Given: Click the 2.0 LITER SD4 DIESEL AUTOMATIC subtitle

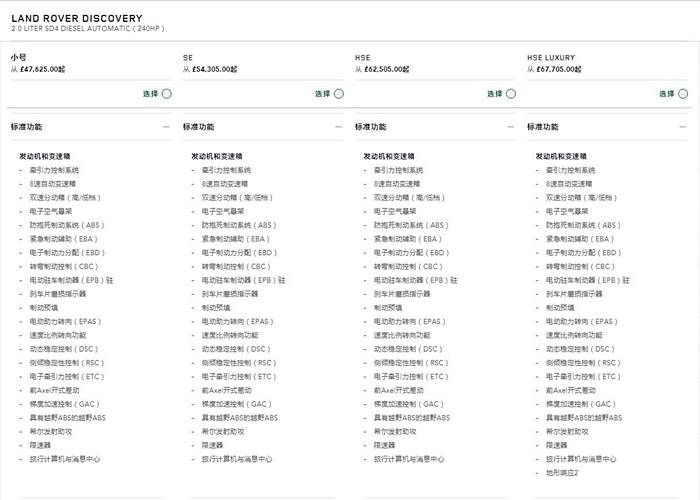Looking at the screenshot, I should tap(88, 29).
